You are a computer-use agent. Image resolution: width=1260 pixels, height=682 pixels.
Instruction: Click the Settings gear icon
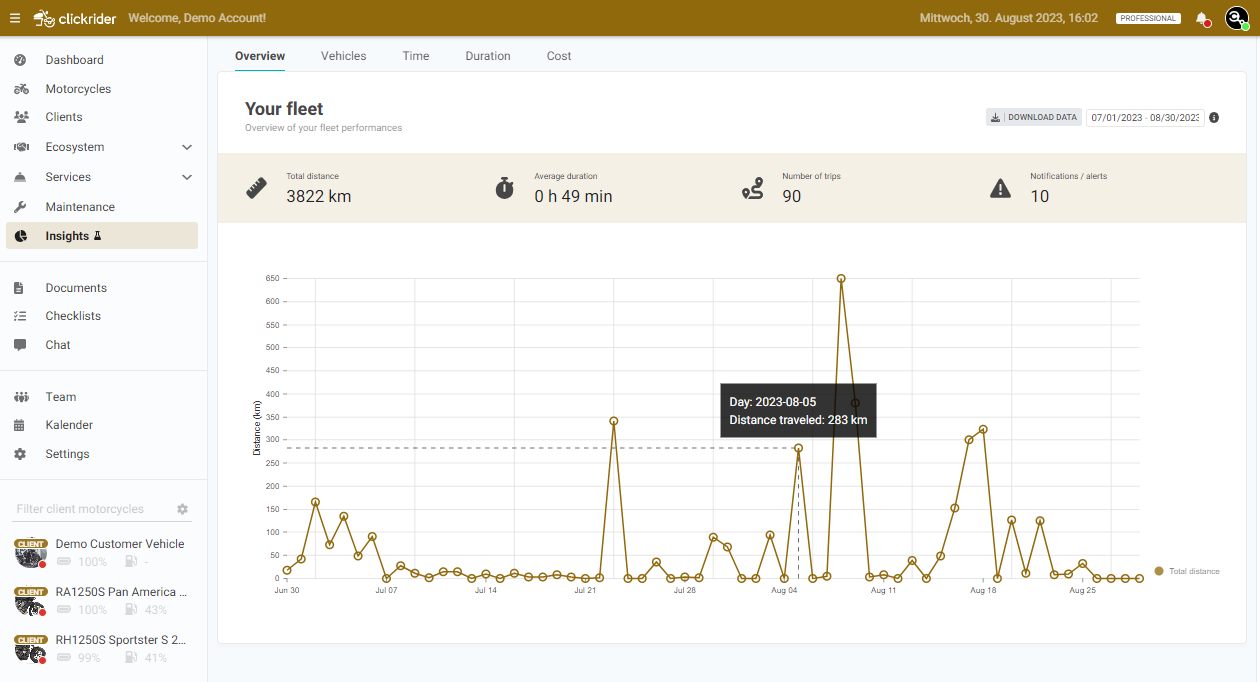point(20,454)
